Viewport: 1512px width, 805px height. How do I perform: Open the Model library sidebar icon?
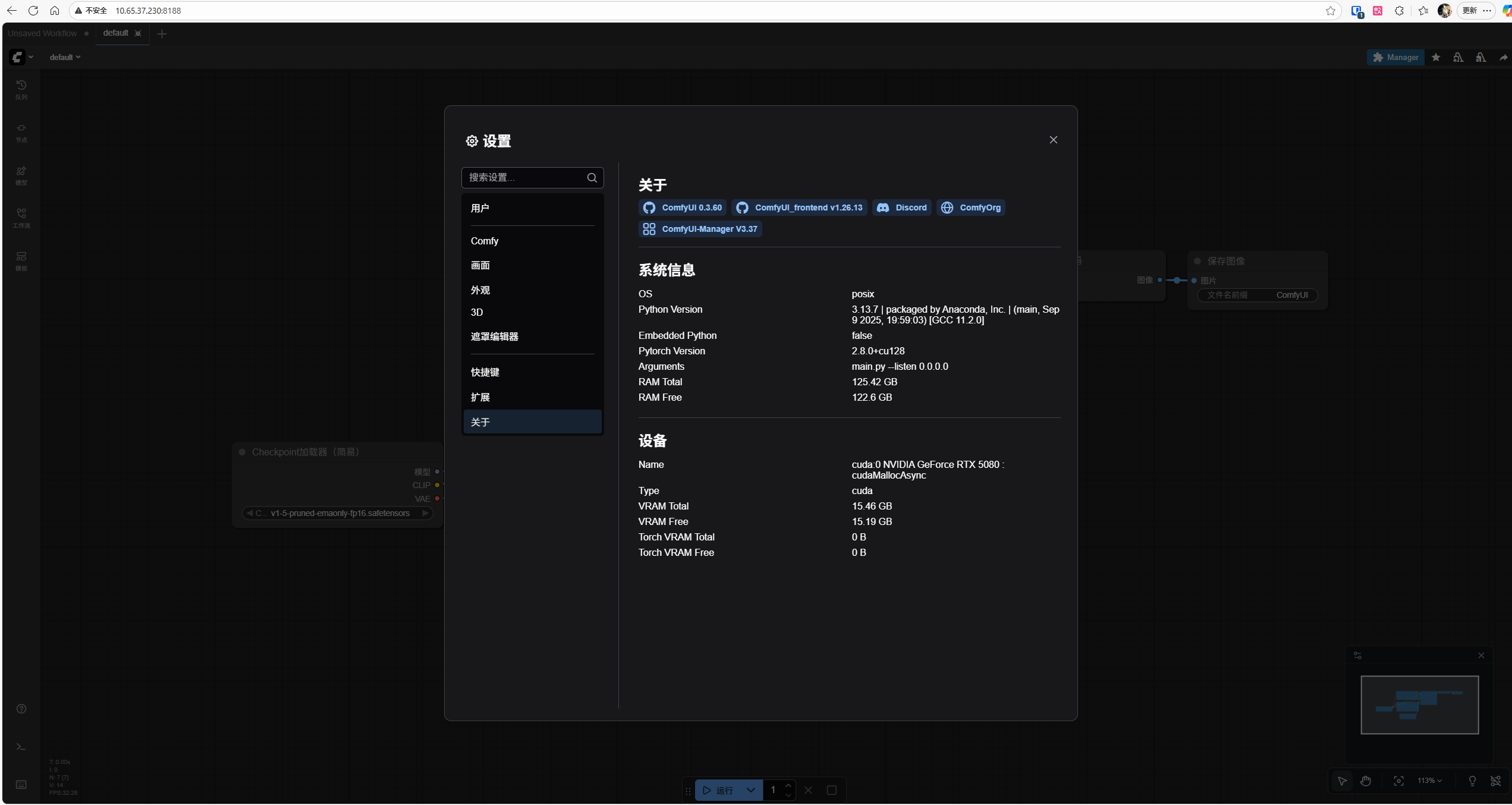click(x=21, y=175)
